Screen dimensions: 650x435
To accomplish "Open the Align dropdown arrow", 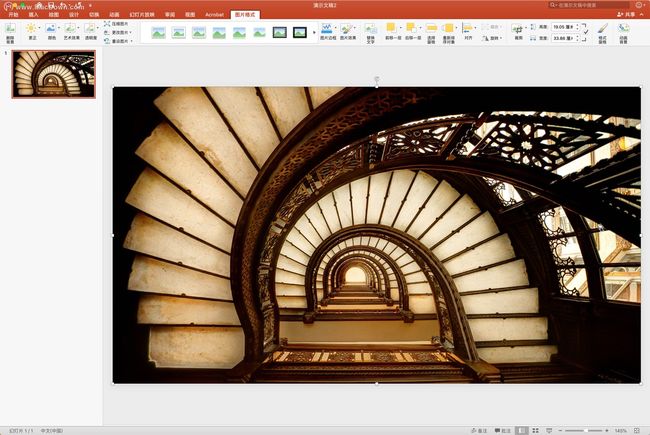I will click(x=475, y=28).
